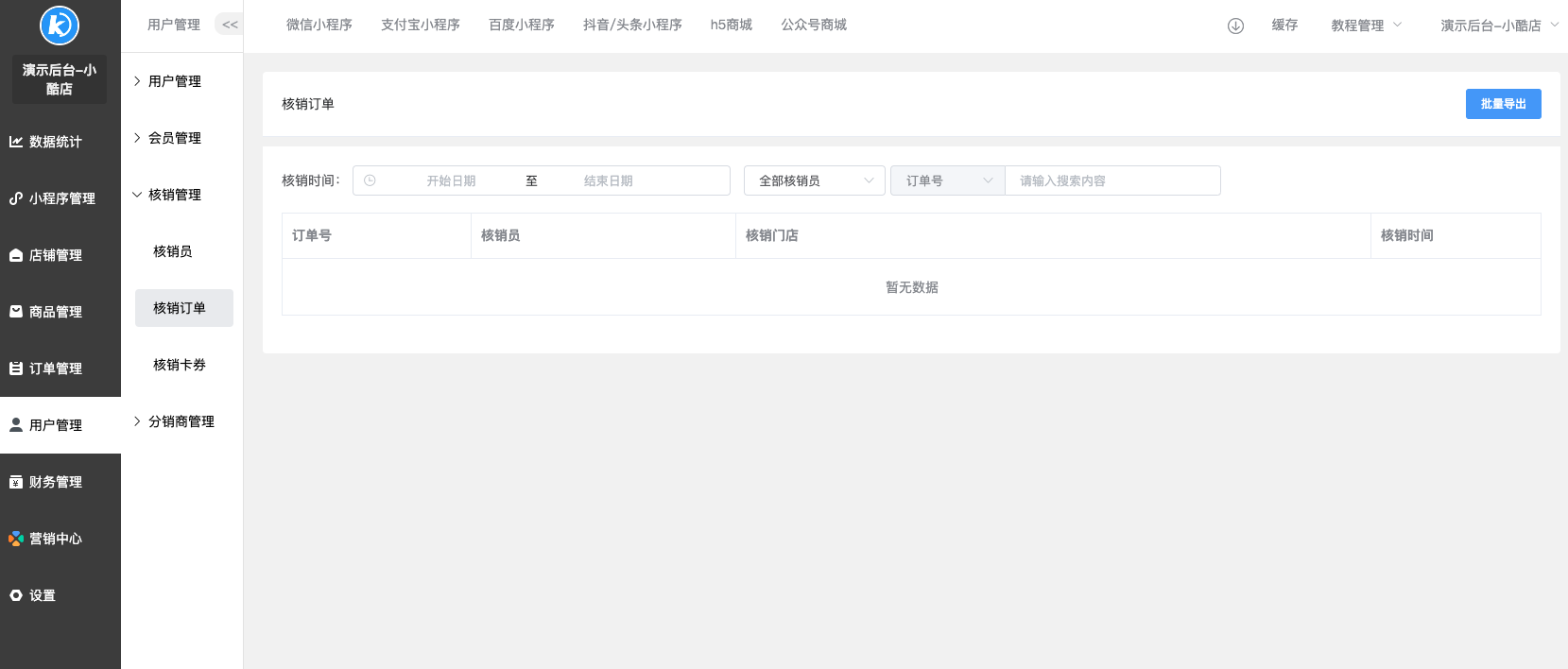Screen dimensions: 1568x669
Task: Click the 店铺管理 shop icon
Action: click(x=16, y=255)
